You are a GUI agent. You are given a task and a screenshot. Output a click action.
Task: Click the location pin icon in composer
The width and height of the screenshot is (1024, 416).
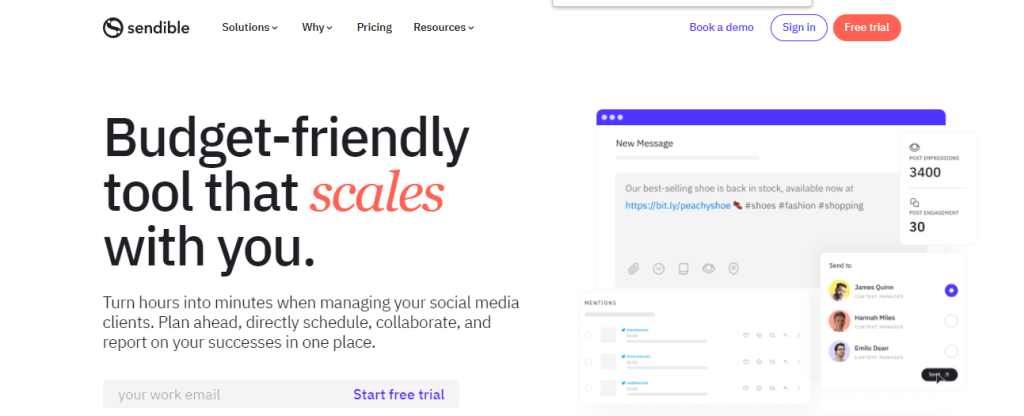(x=733, y=268)
